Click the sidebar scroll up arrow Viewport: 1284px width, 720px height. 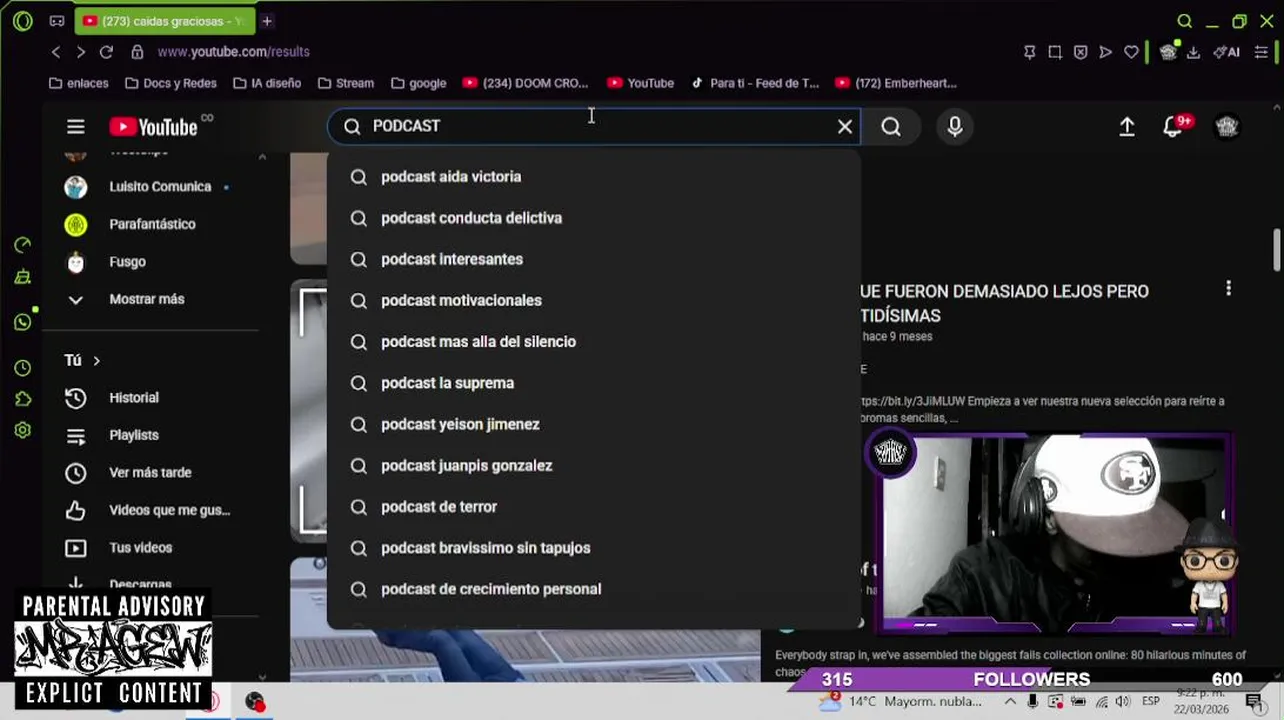262,157
